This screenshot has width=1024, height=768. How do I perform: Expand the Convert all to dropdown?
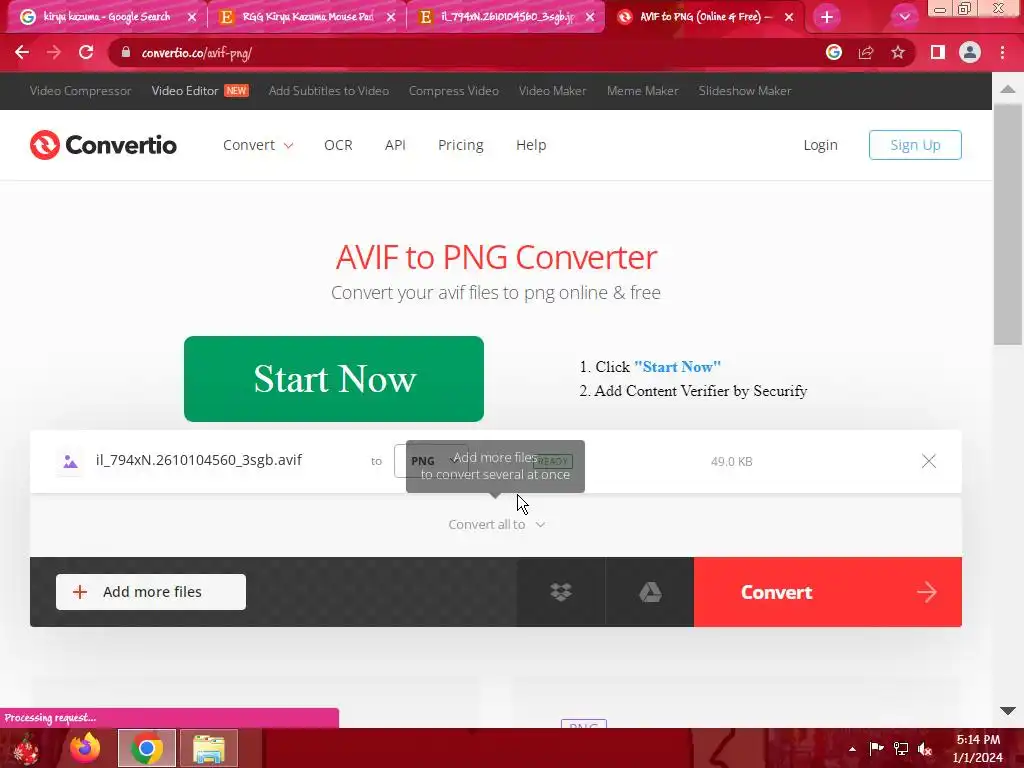pyautogui.click(x=496, y=524)
